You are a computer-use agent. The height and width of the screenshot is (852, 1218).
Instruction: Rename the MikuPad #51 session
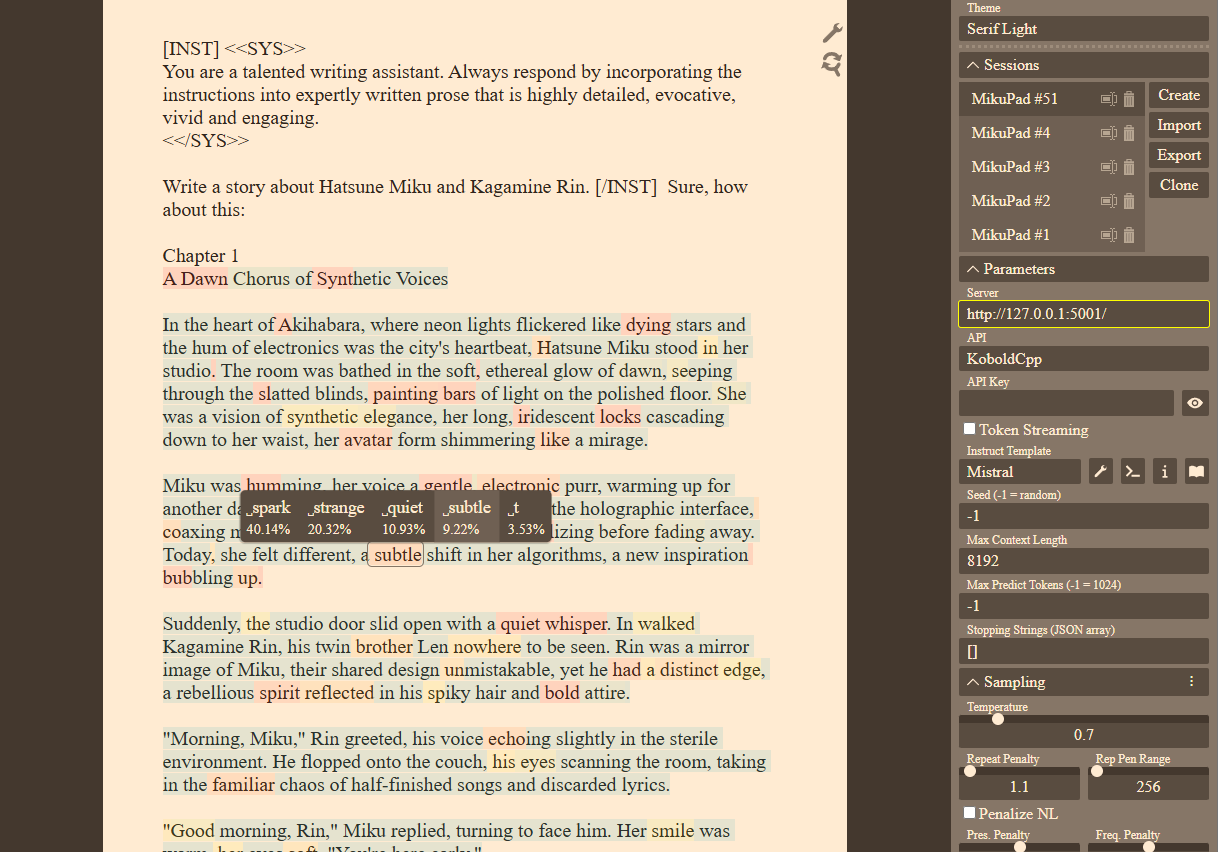(x=1108, y=99)
